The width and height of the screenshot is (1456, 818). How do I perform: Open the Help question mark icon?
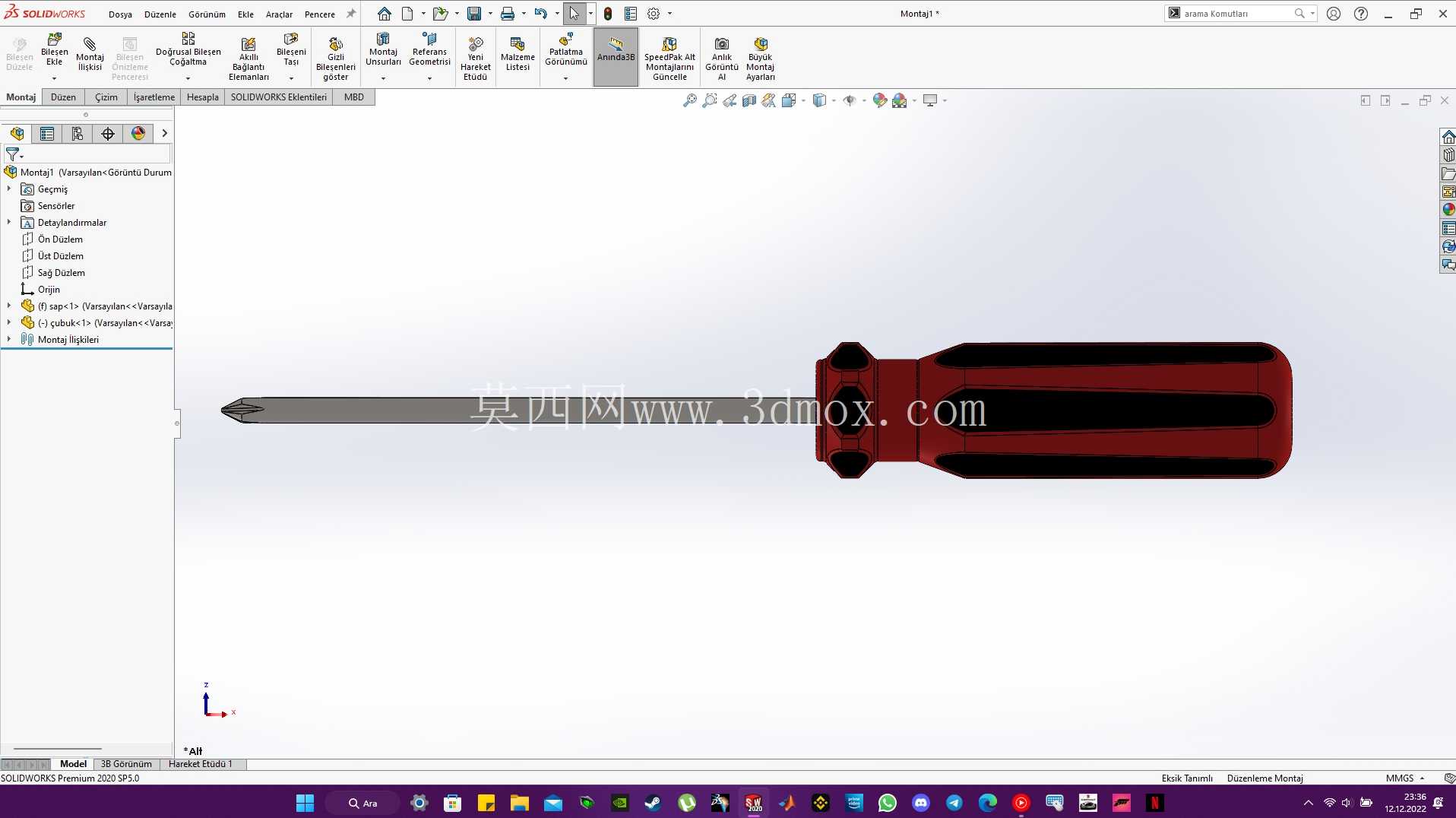point(1361,14)
